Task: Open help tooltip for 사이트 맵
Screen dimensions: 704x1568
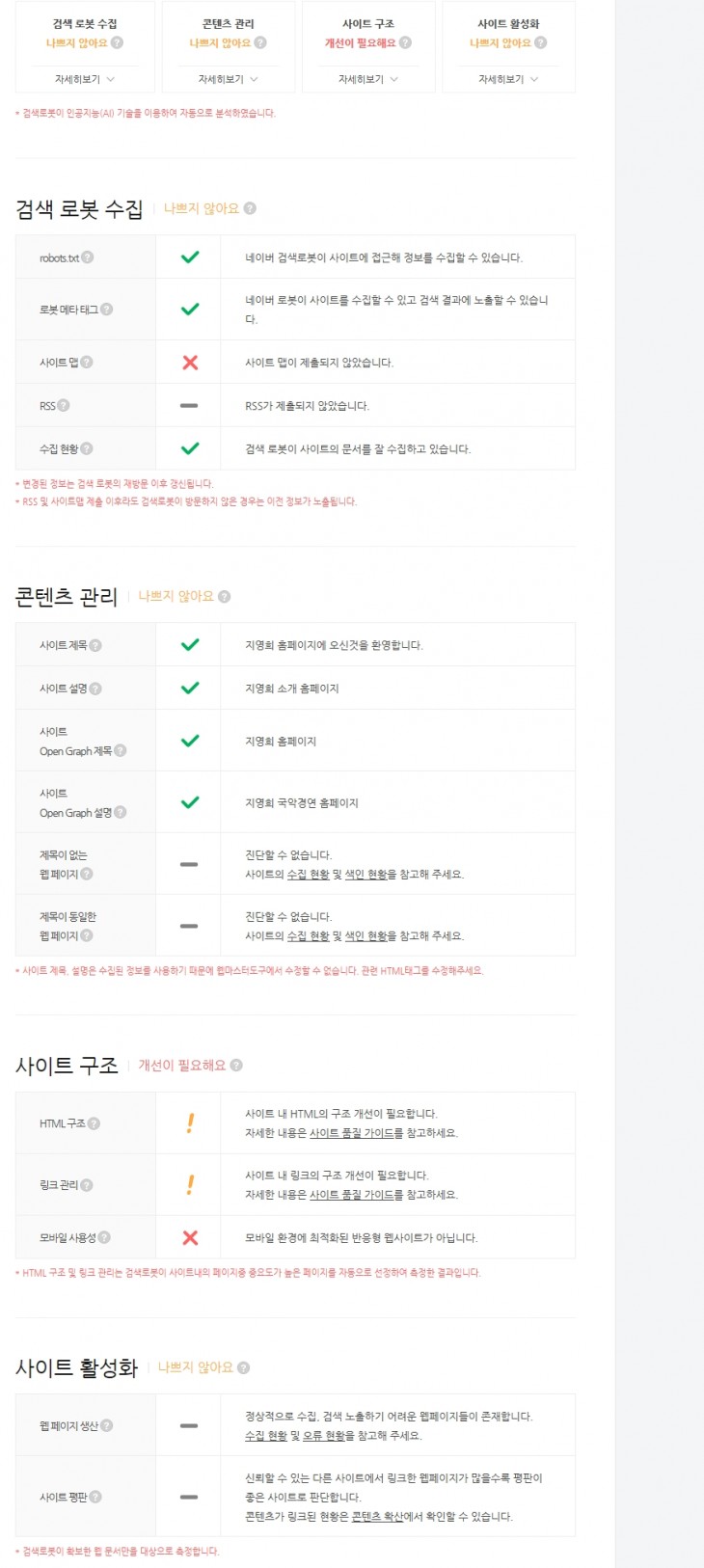Action: click(x=87, y=363)
